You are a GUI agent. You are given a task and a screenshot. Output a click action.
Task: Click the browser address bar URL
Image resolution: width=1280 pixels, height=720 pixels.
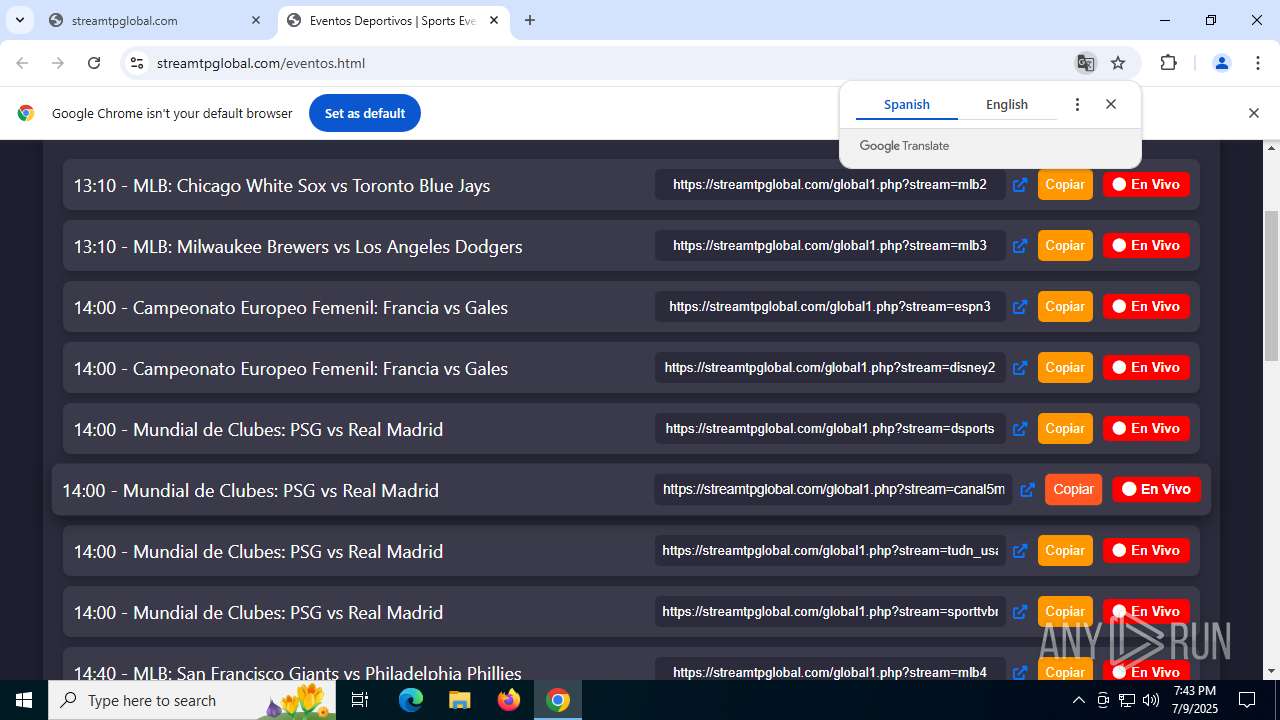tap(261, 63)
